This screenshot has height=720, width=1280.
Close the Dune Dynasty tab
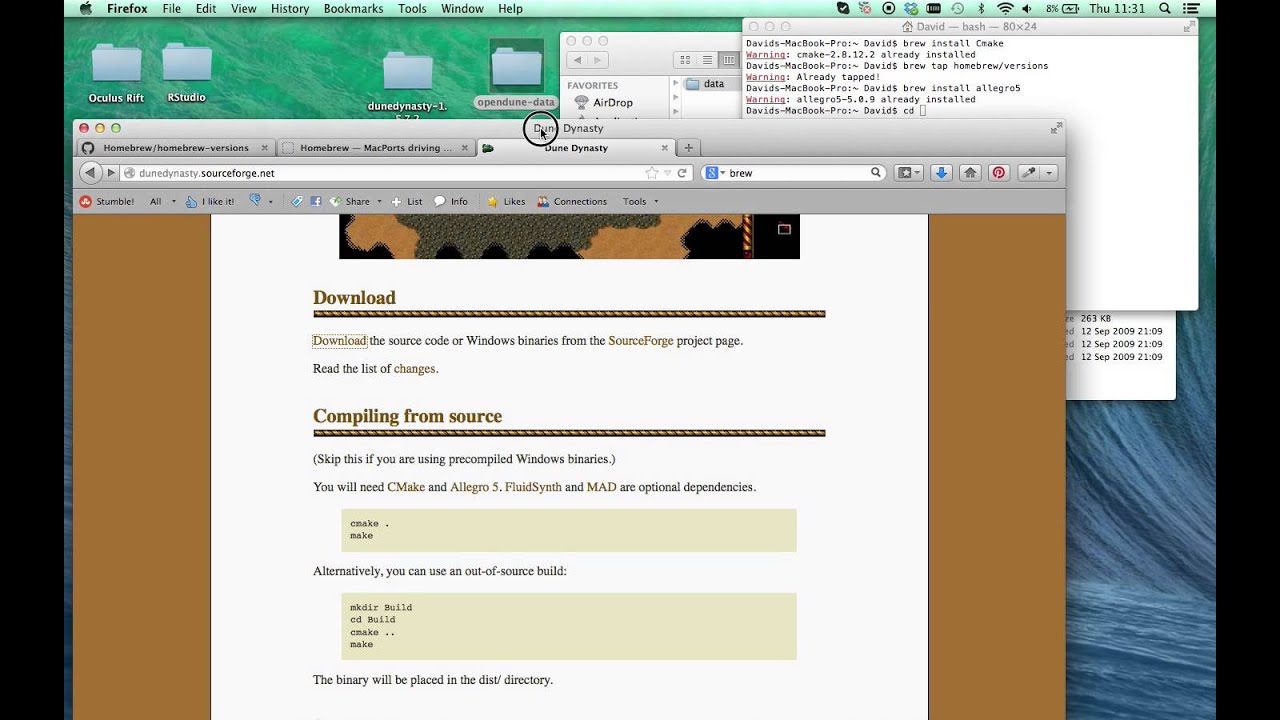click(x=664, y=148)
